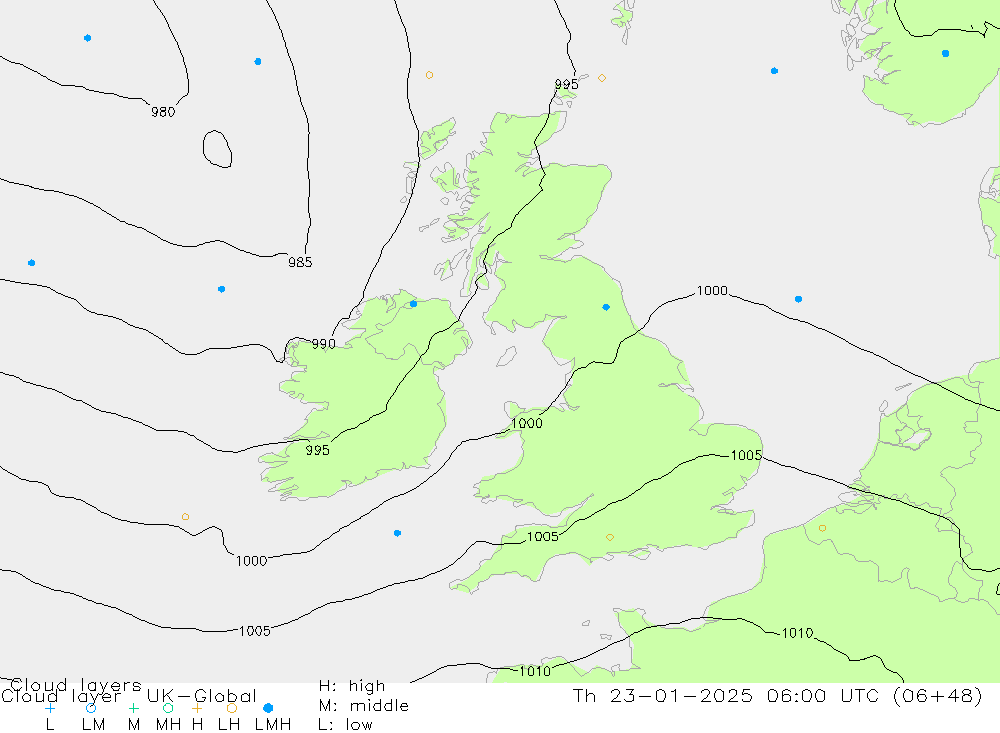Click the 'L: low' legend text
1000x733 pixels.
[x=345, y=725]
